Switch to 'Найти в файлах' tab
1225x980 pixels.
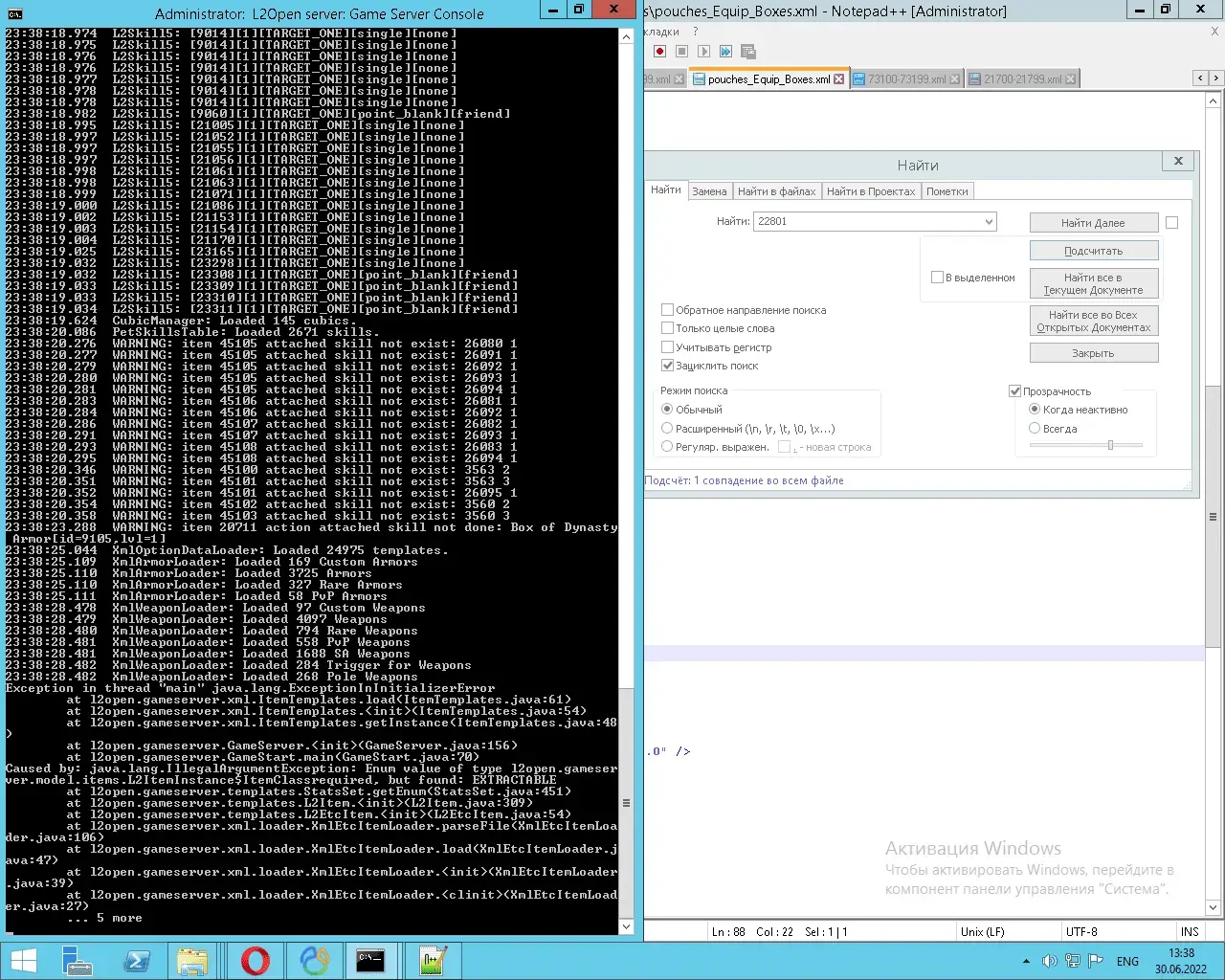777,191
